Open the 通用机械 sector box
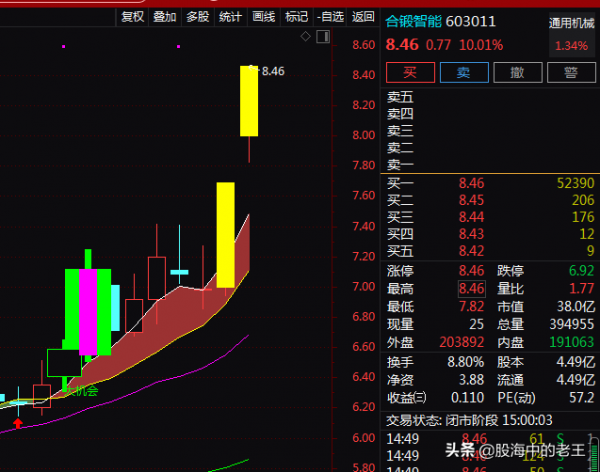600x472 pixels. [571, 35]
